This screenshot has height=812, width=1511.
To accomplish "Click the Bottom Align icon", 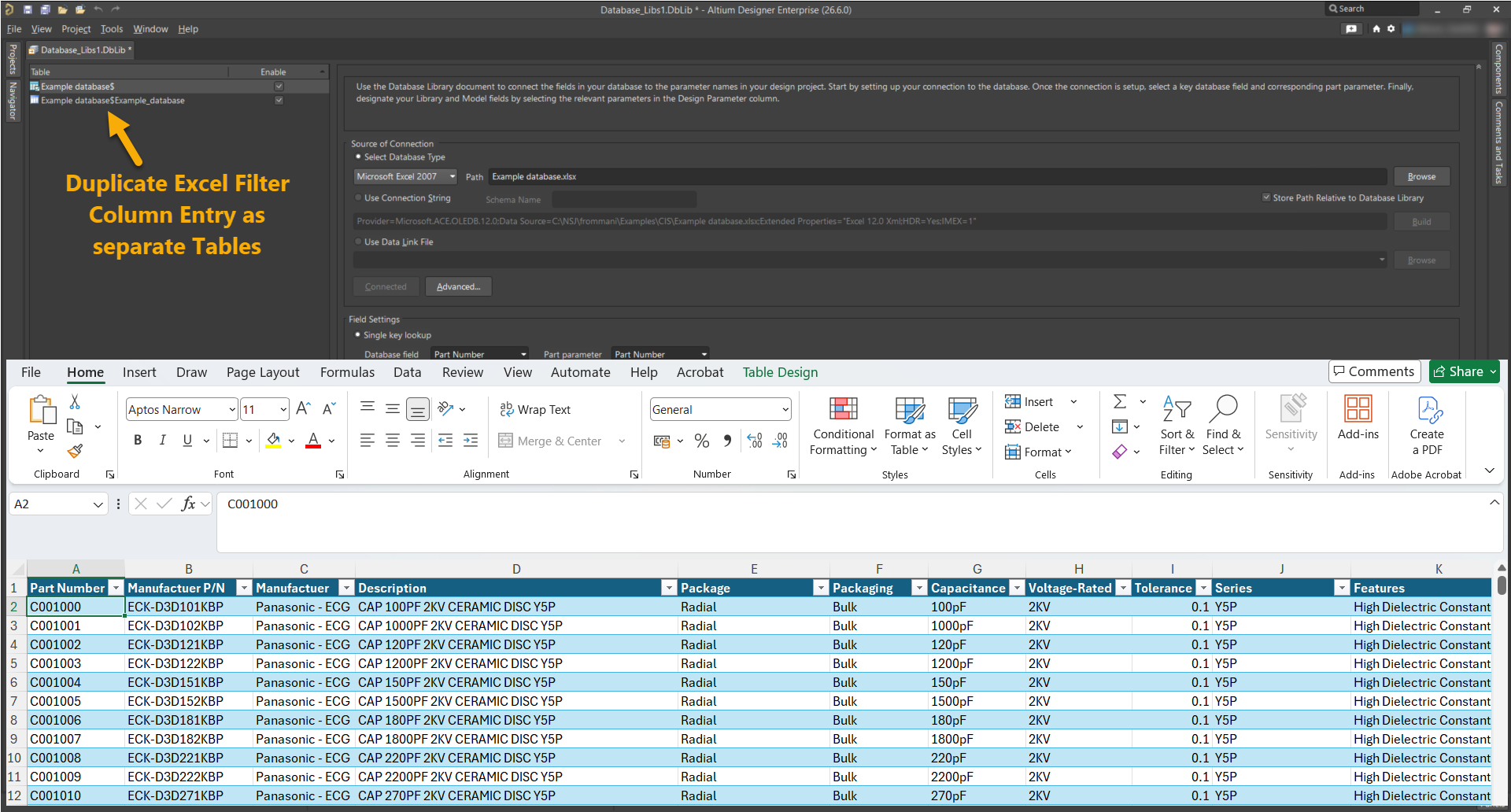I will coord(418,409).
